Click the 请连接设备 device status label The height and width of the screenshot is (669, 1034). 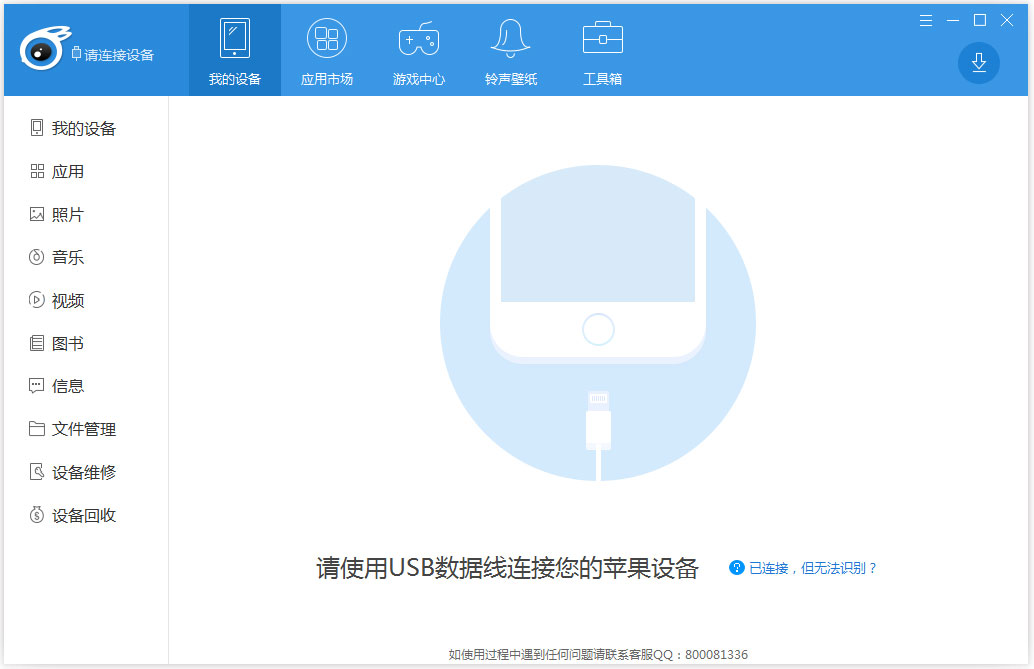click(118, 55)
